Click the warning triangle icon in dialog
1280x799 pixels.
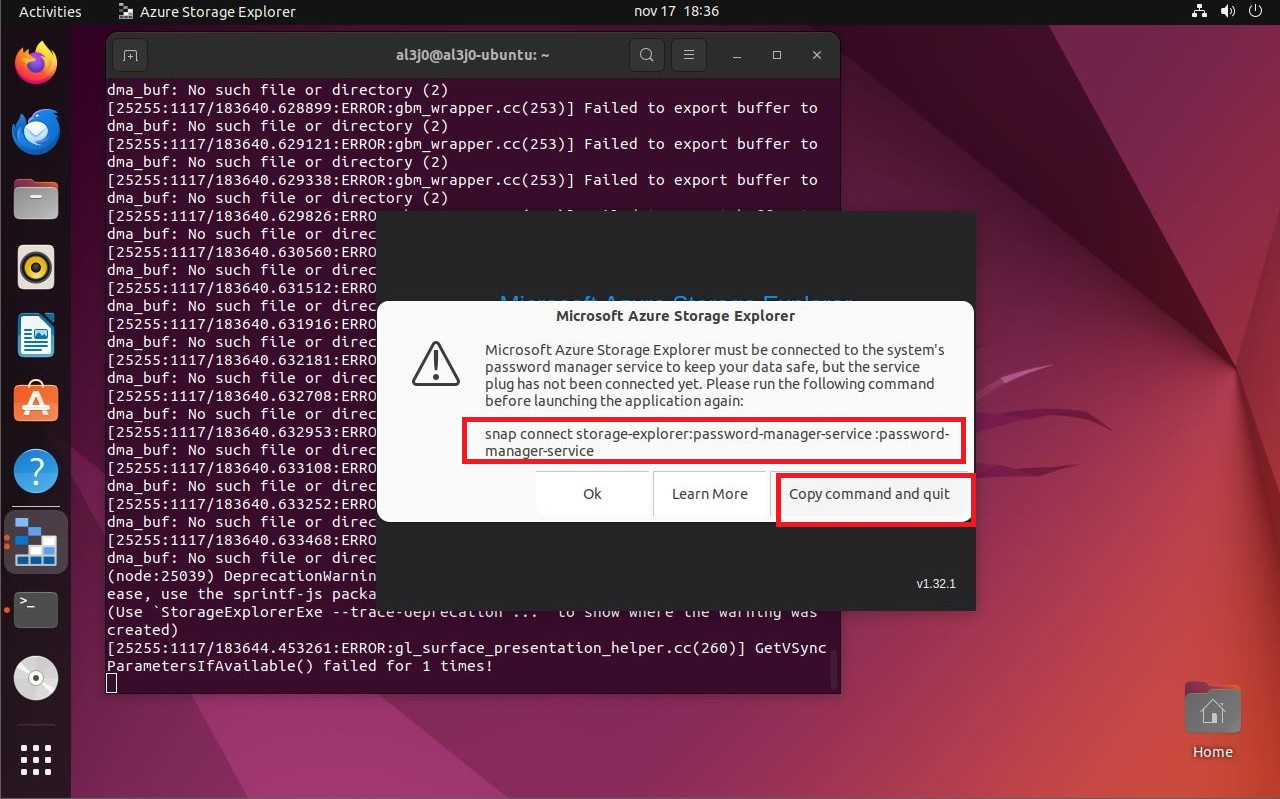pyautogui.click(x=436, y=363)
